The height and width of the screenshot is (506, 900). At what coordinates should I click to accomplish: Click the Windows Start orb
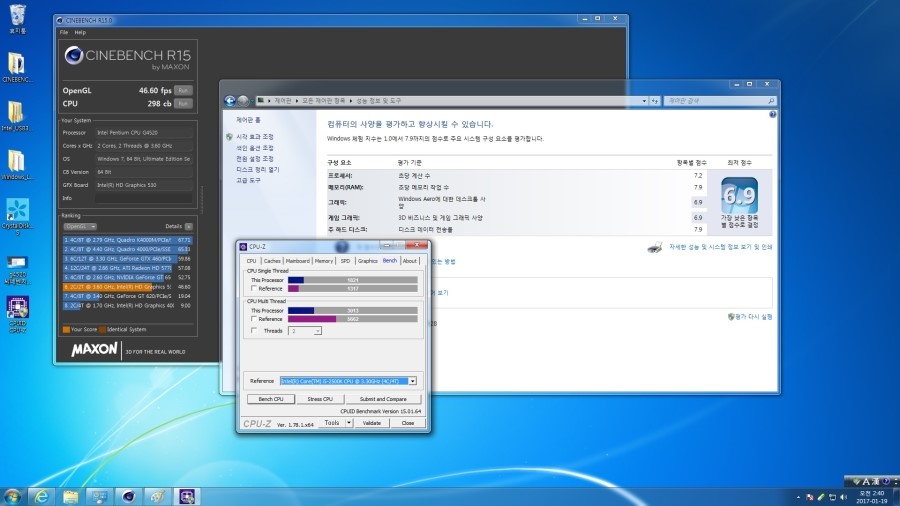[x=12, y=495]
